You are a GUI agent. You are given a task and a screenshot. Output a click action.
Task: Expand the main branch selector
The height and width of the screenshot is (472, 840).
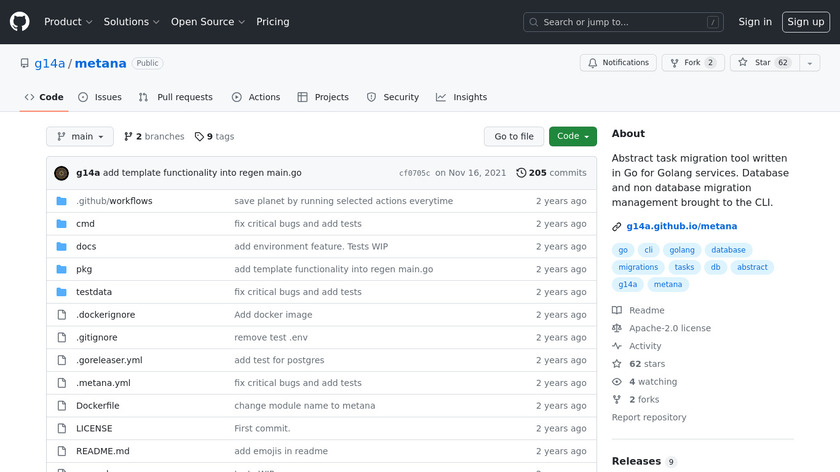click(79, 137)
